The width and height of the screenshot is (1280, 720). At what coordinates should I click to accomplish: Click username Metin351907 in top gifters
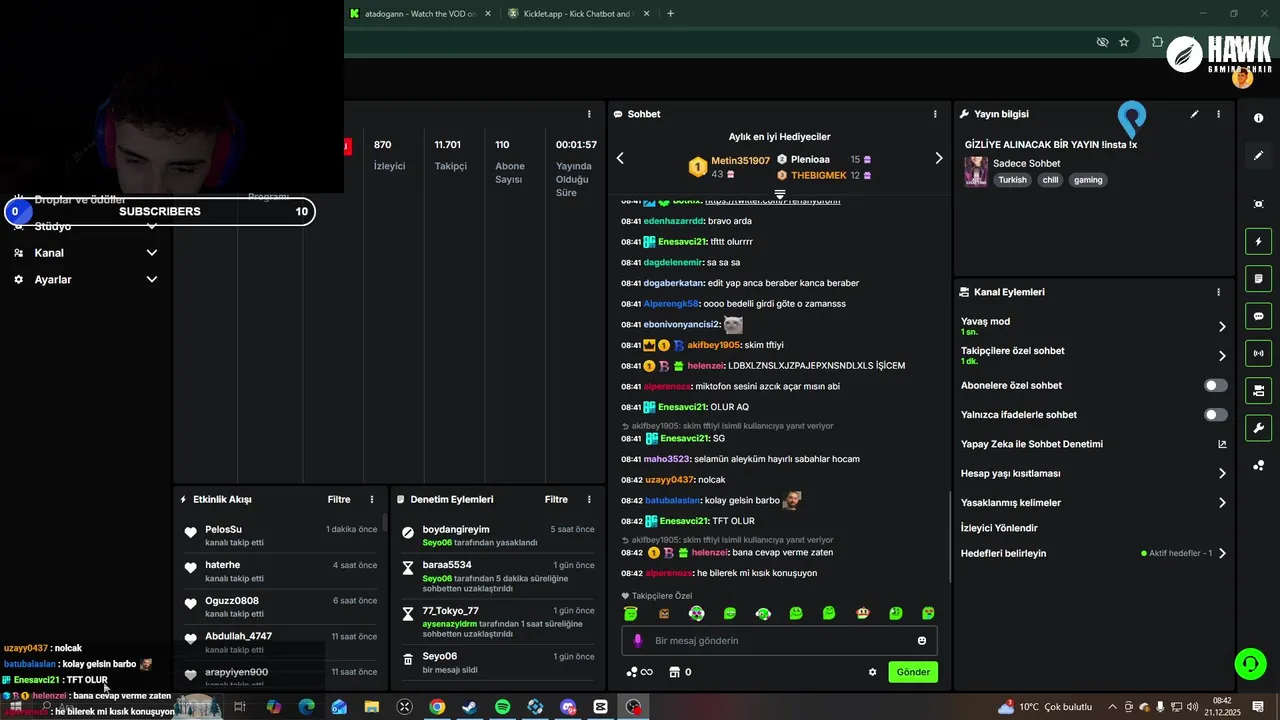(740, 160)
